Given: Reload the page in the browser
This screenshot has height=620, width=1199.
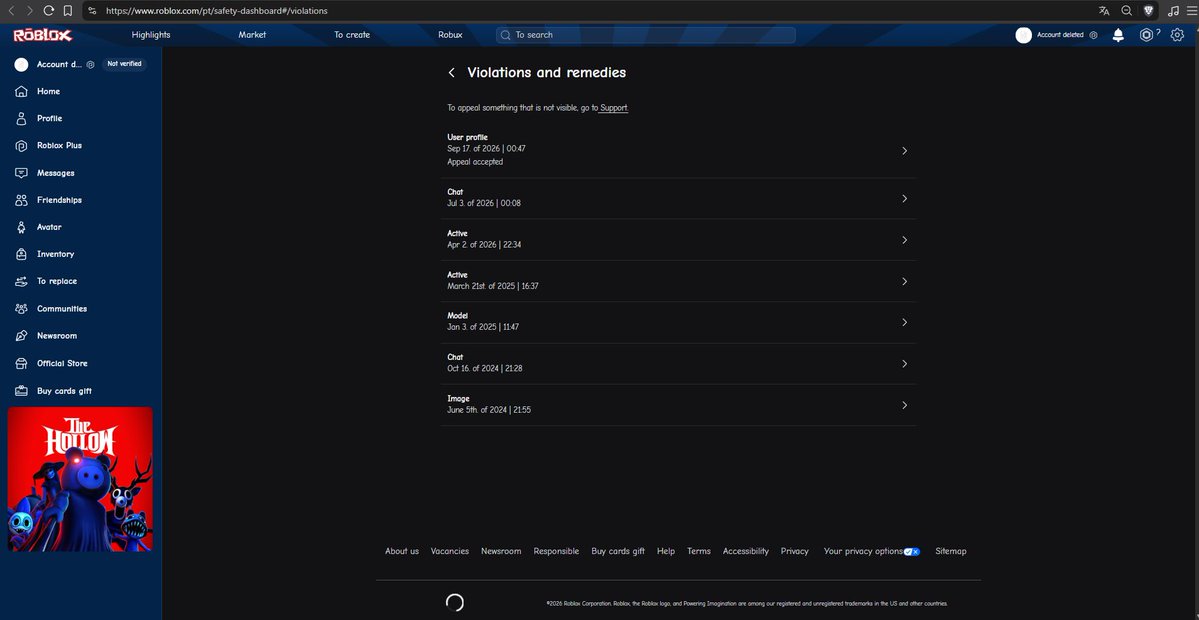Looking at the screenshot, I should 48,11.
